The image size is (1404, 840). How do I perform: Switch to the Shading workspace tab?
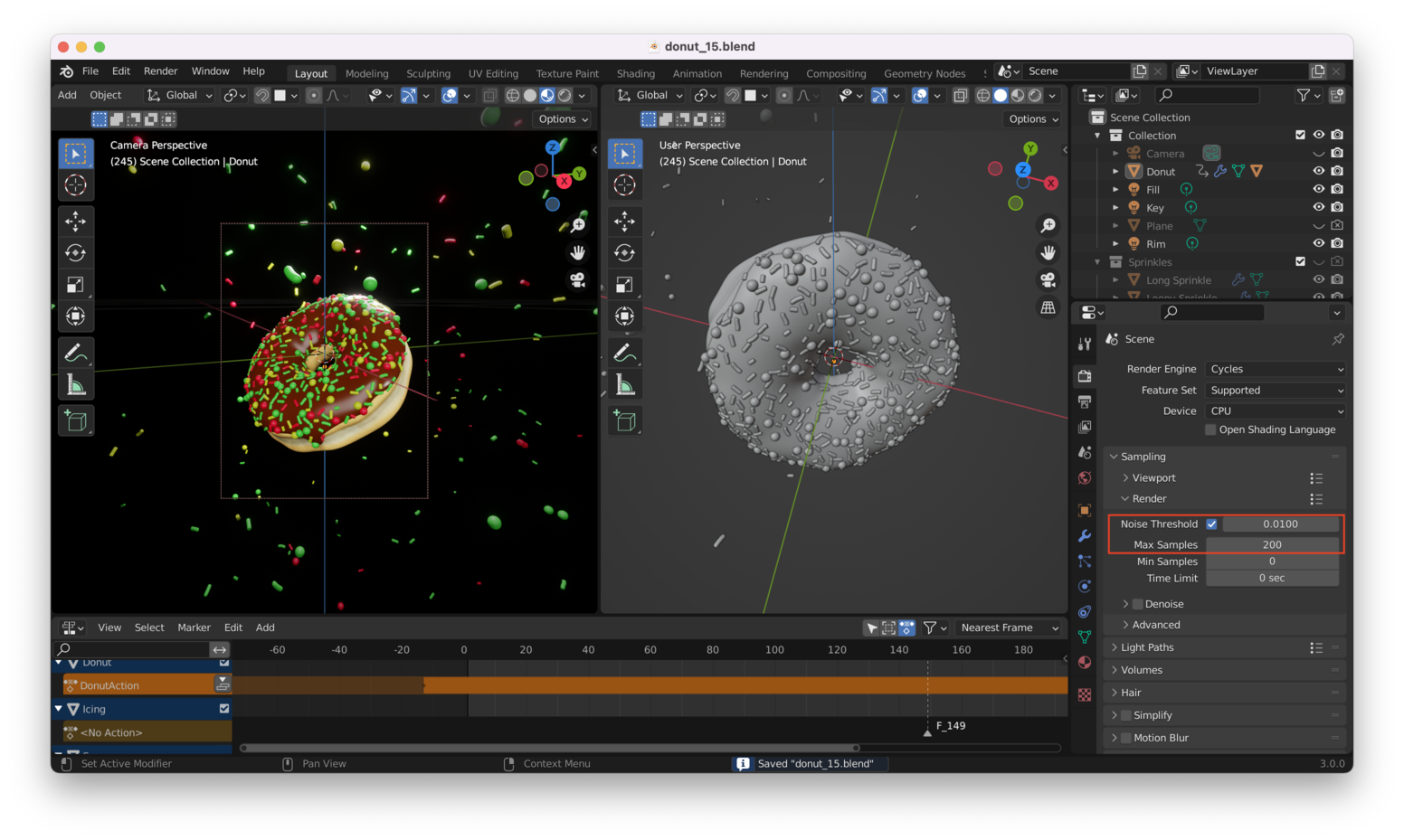(x=635, y=73)
